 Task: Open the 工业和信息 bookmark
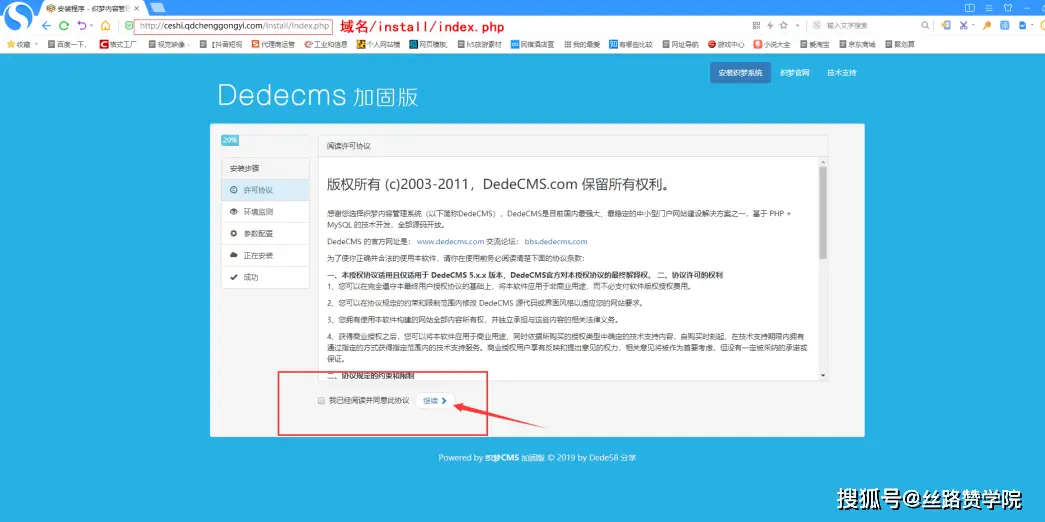[x=326, y=45]
